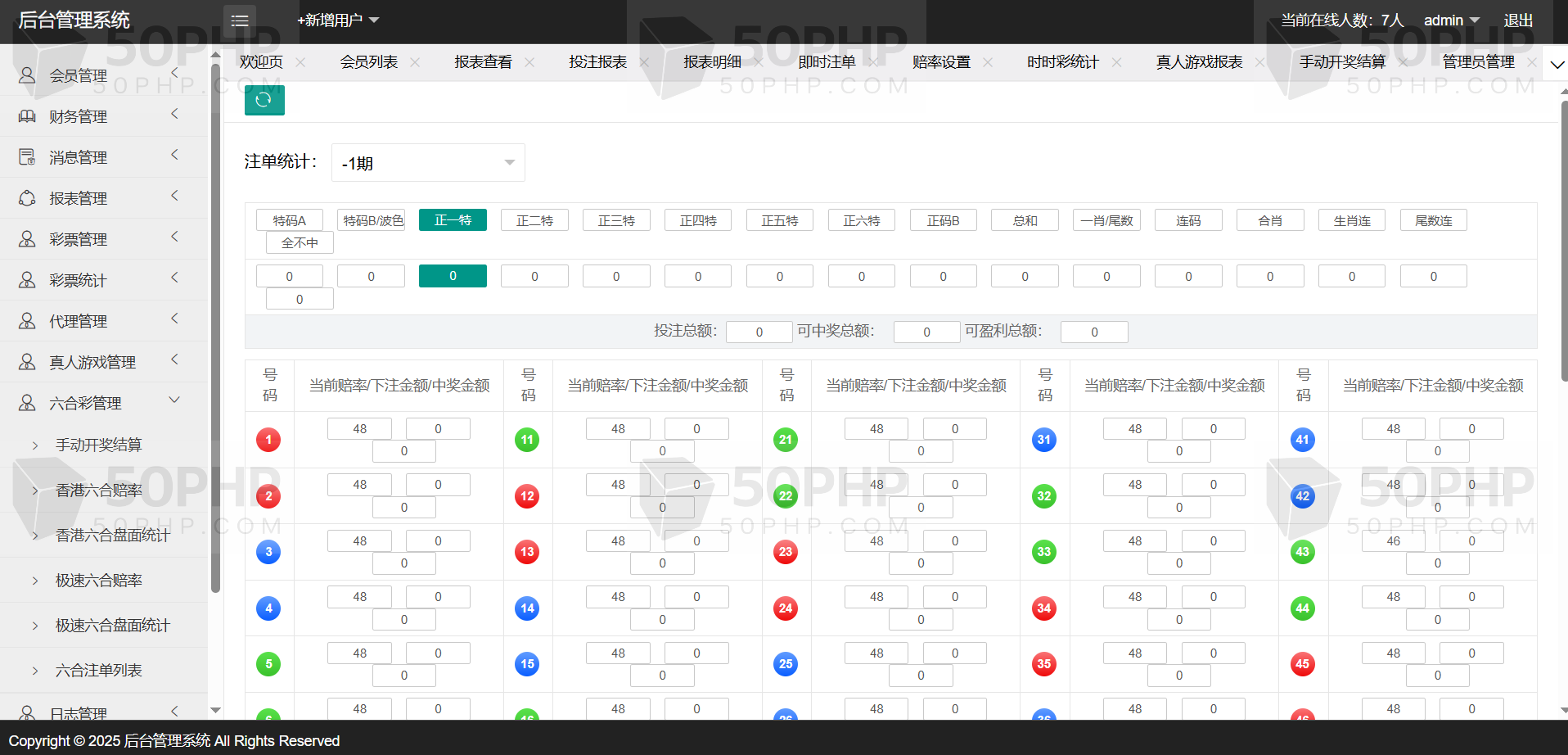Image resolution: width=1568 pixels, height=755 pixels.
Task: Open the 注单统计 period dropdown
Action: click(428, 163)
